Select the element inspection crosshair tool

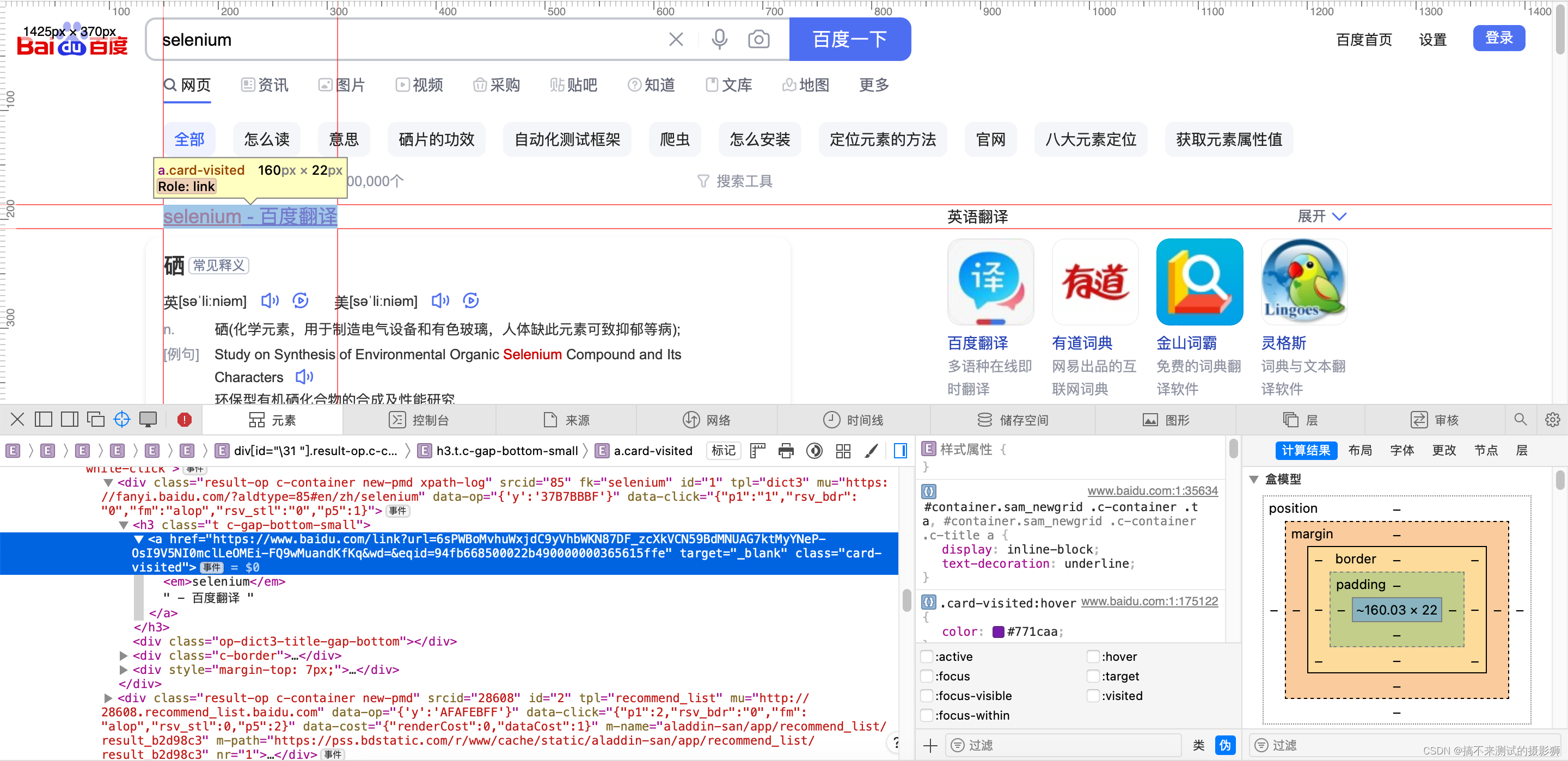(122, 419)
